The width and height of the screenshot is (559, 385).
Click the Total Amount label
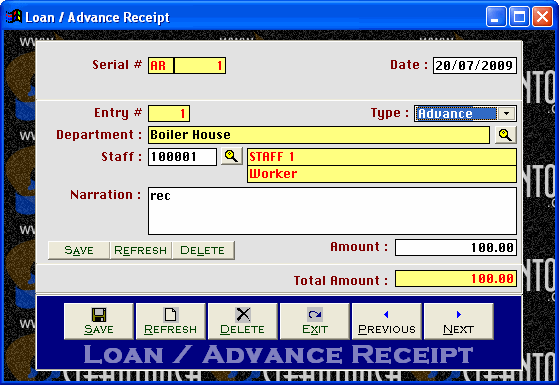pyautogui.click(x=341, y=281)
